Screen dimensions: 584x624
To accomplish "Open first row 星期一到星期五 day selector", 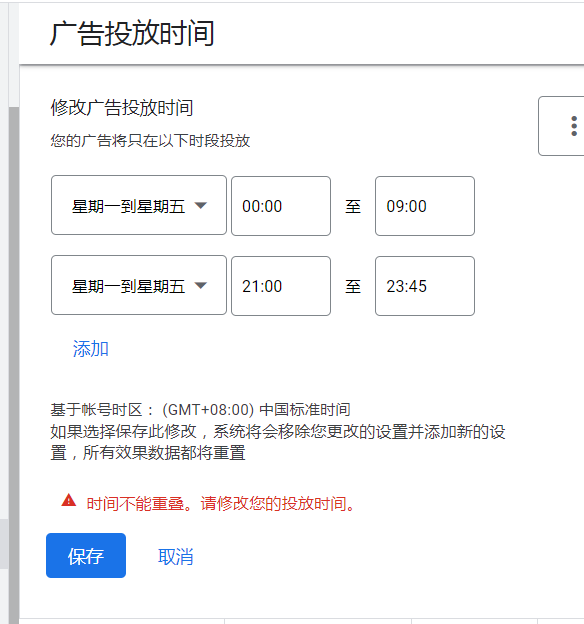I will [x=139, y=205].
